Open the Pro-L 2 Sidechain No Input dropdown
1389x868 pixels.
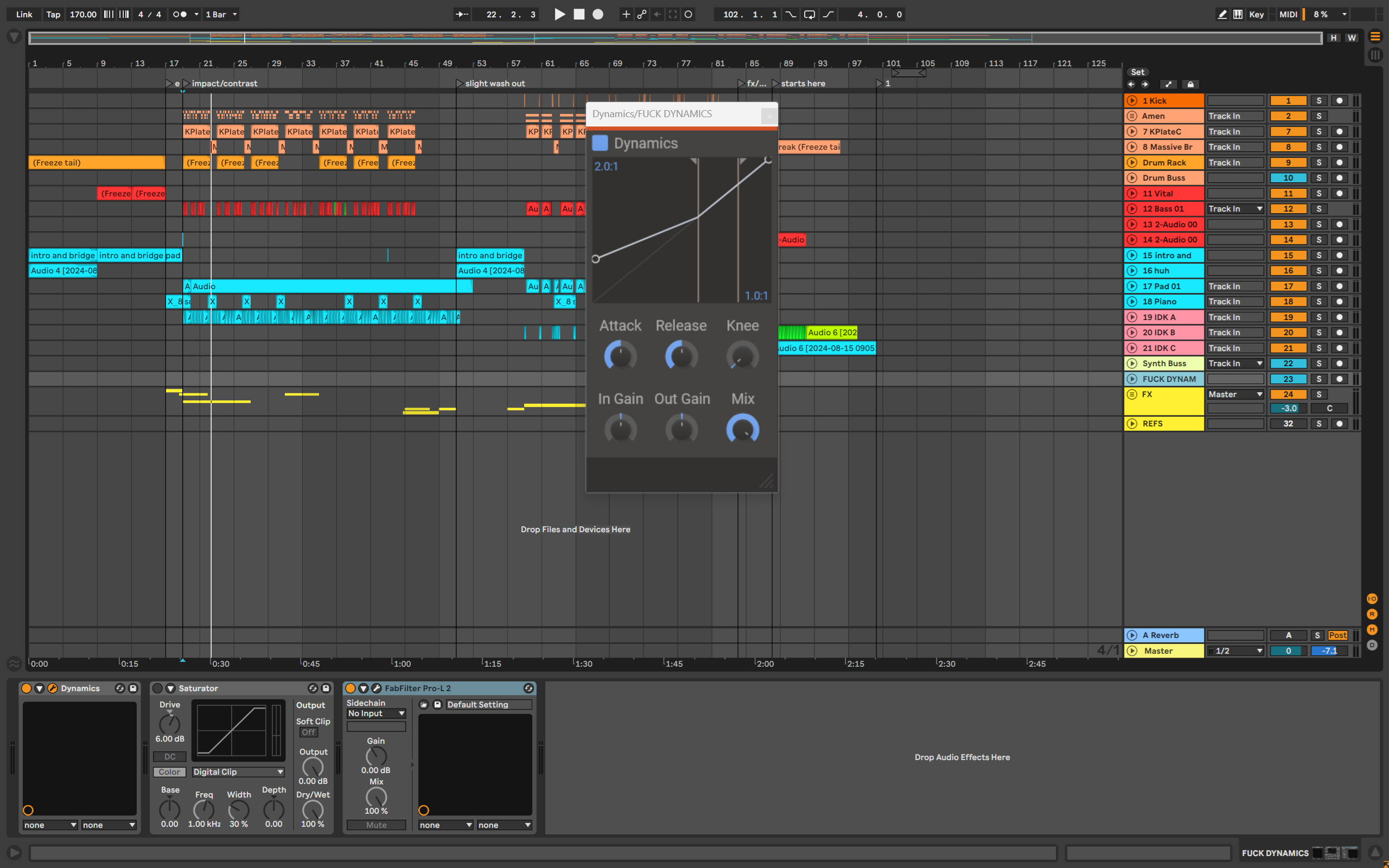(376, 713)
